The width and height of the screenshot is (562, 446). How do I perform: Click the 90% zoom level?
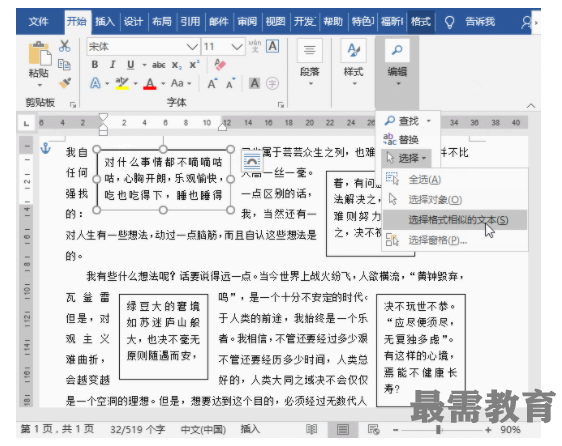pos(510,430)
